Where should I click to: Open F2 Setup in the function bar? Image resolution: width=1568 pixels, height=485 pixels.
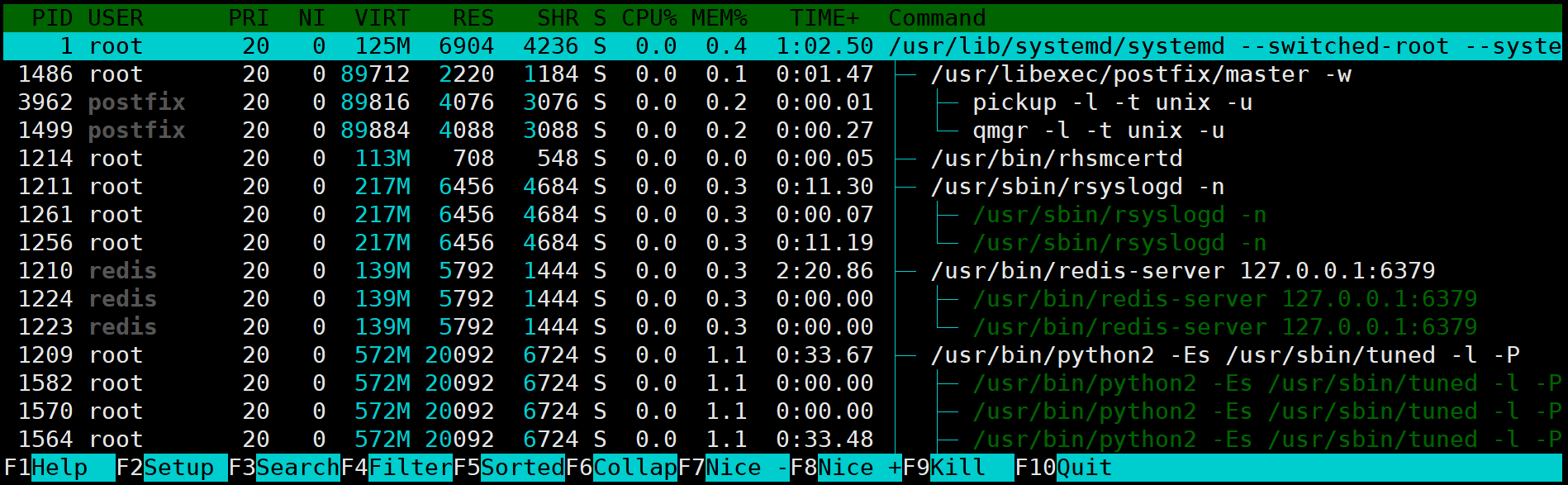pyautogui.click(x=172, y=468)
